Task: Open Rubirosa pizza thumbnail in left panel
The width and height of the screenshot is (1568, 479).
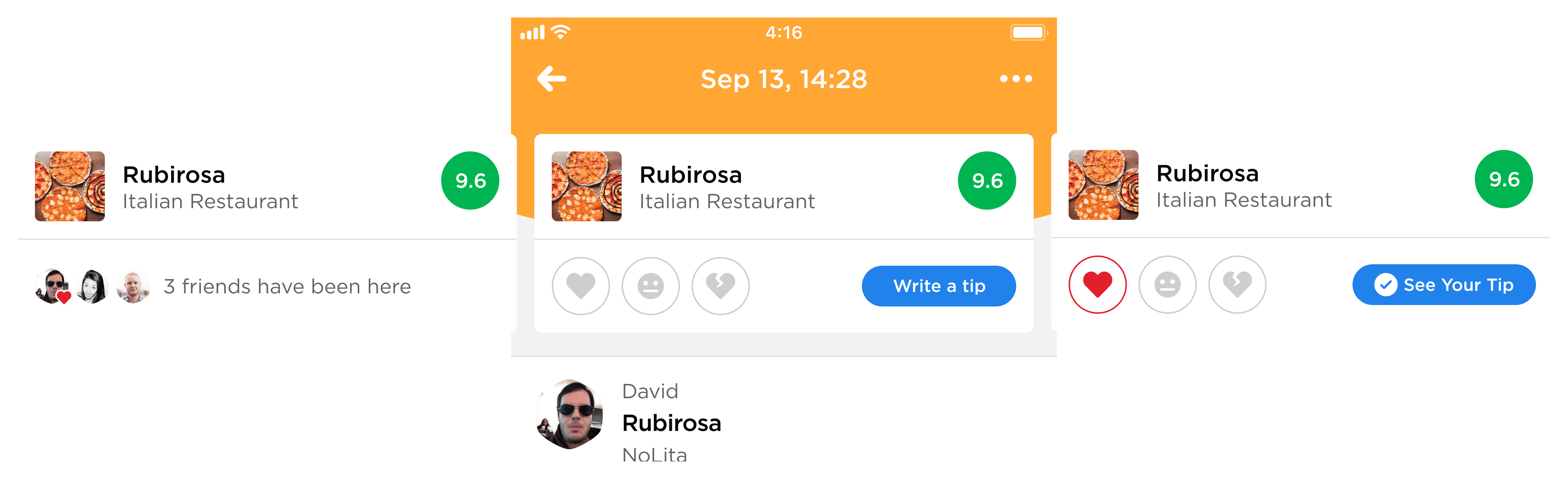Action: pyautogui.click(x=70, y=186)
